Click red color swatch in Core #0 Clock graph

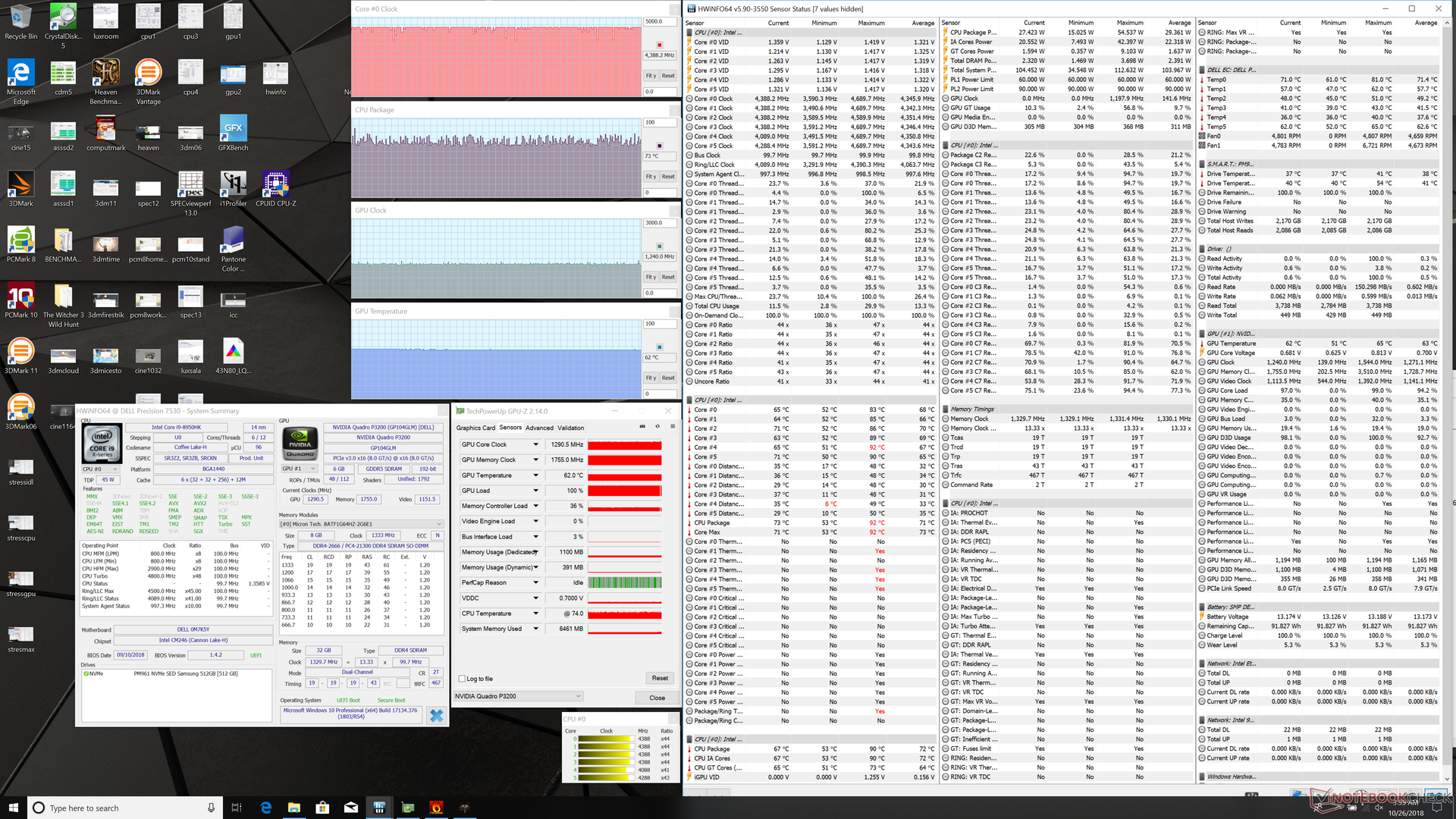pos(659,45)
